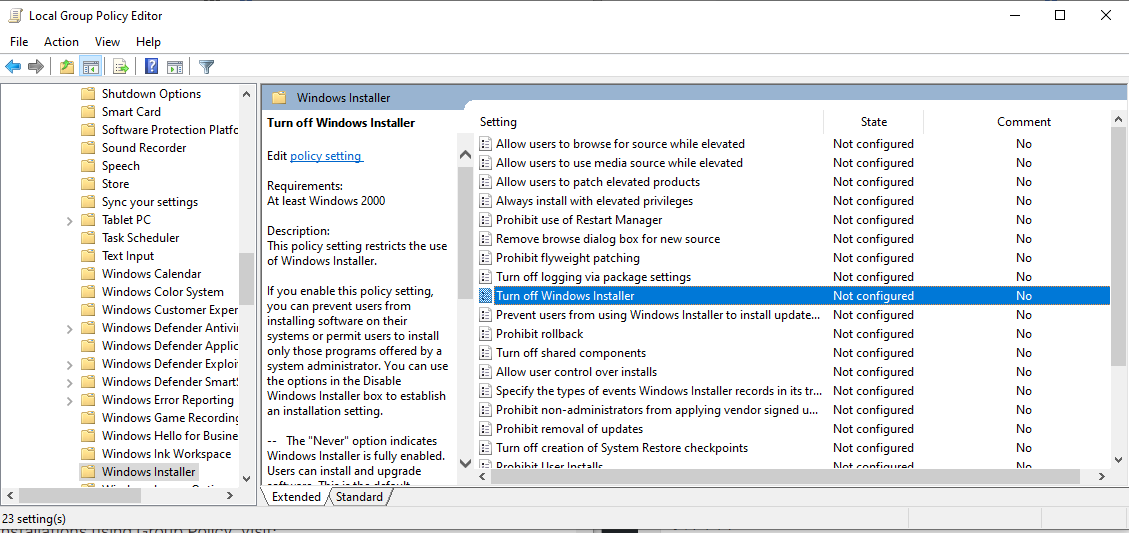Click policy icon beside Prohibit use of Restart Manager
The width and height of the screenshot is (1129, 533).
coord(486,220)
